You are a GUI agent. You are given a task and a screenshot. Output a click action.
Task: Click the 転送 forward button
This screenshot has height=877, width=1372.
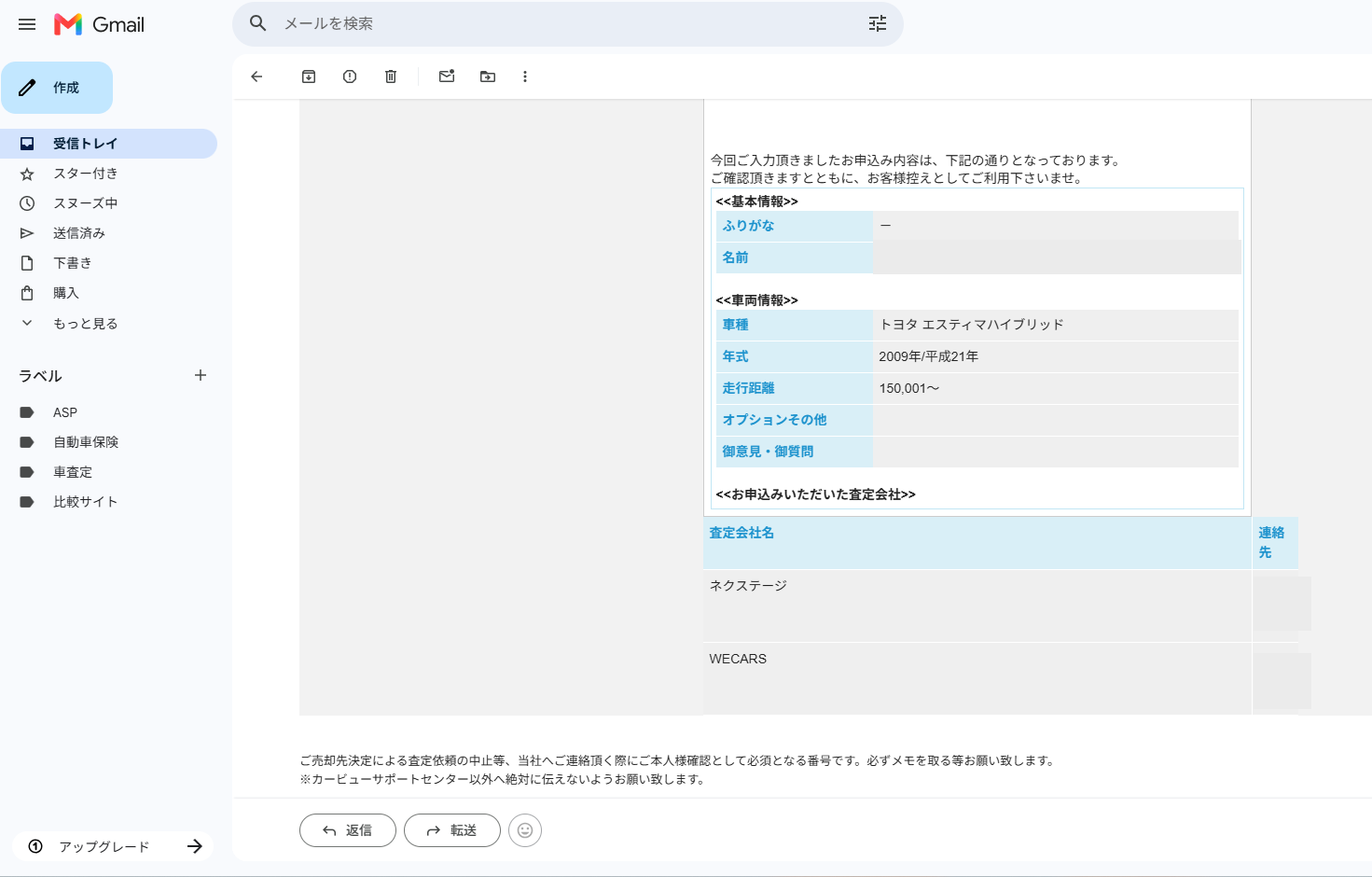click(452, 830)
